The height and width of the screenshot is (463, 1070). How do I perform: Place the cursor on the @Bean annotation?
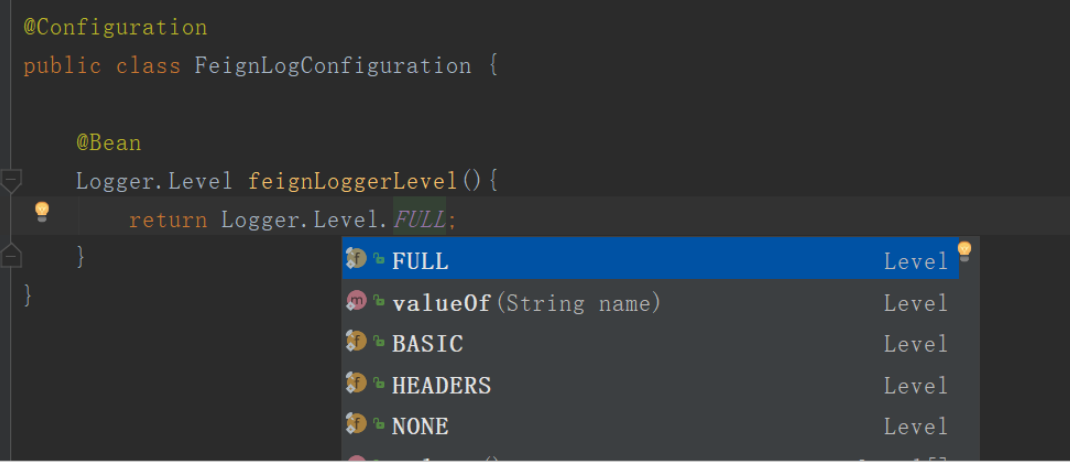click(x=108, y=143)
